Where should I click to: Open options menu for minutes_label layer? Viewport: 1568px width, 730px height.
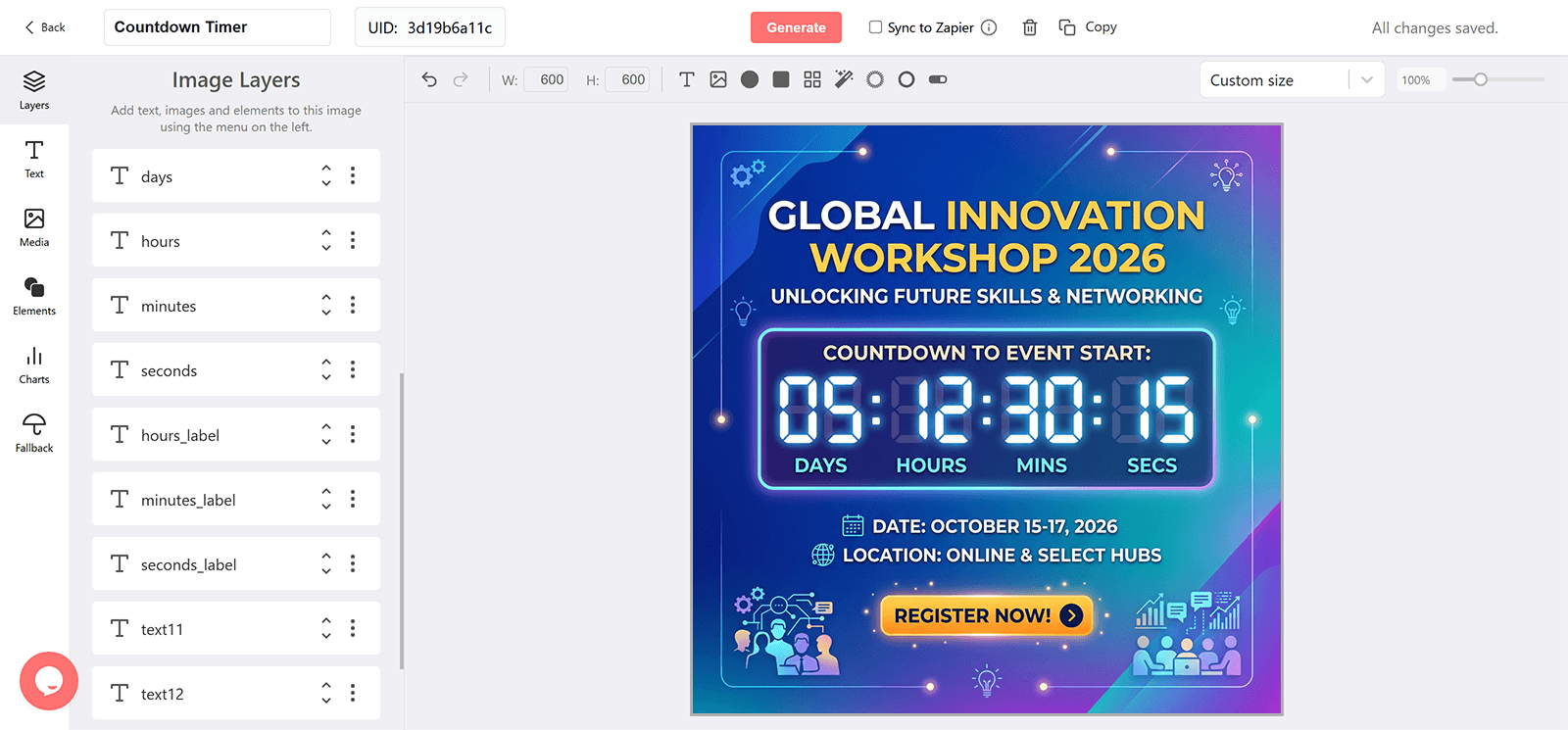[353, 499]
